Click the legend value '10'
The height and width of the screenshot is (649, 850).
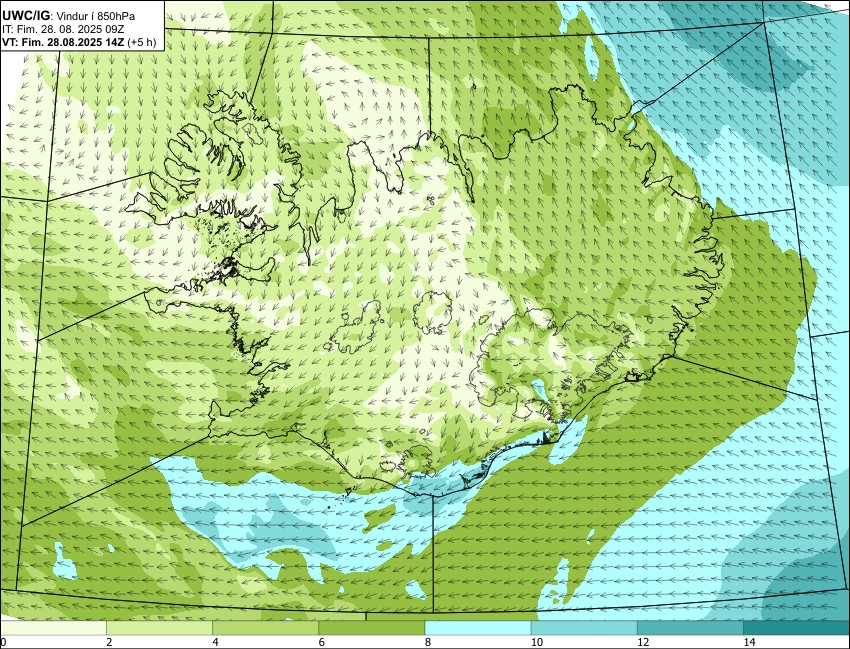coord(536,642)
